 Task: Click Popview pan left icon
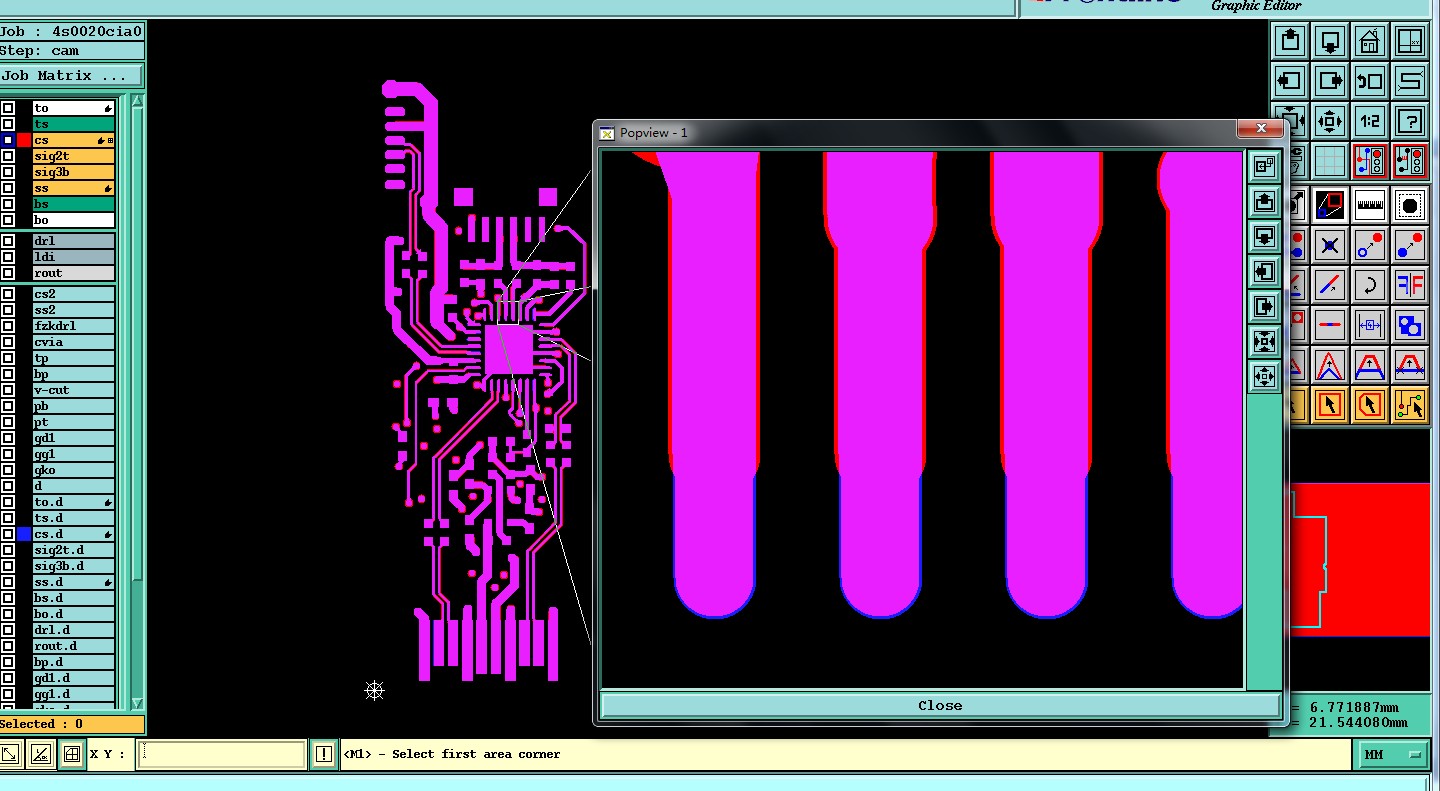click(1265, 271)
